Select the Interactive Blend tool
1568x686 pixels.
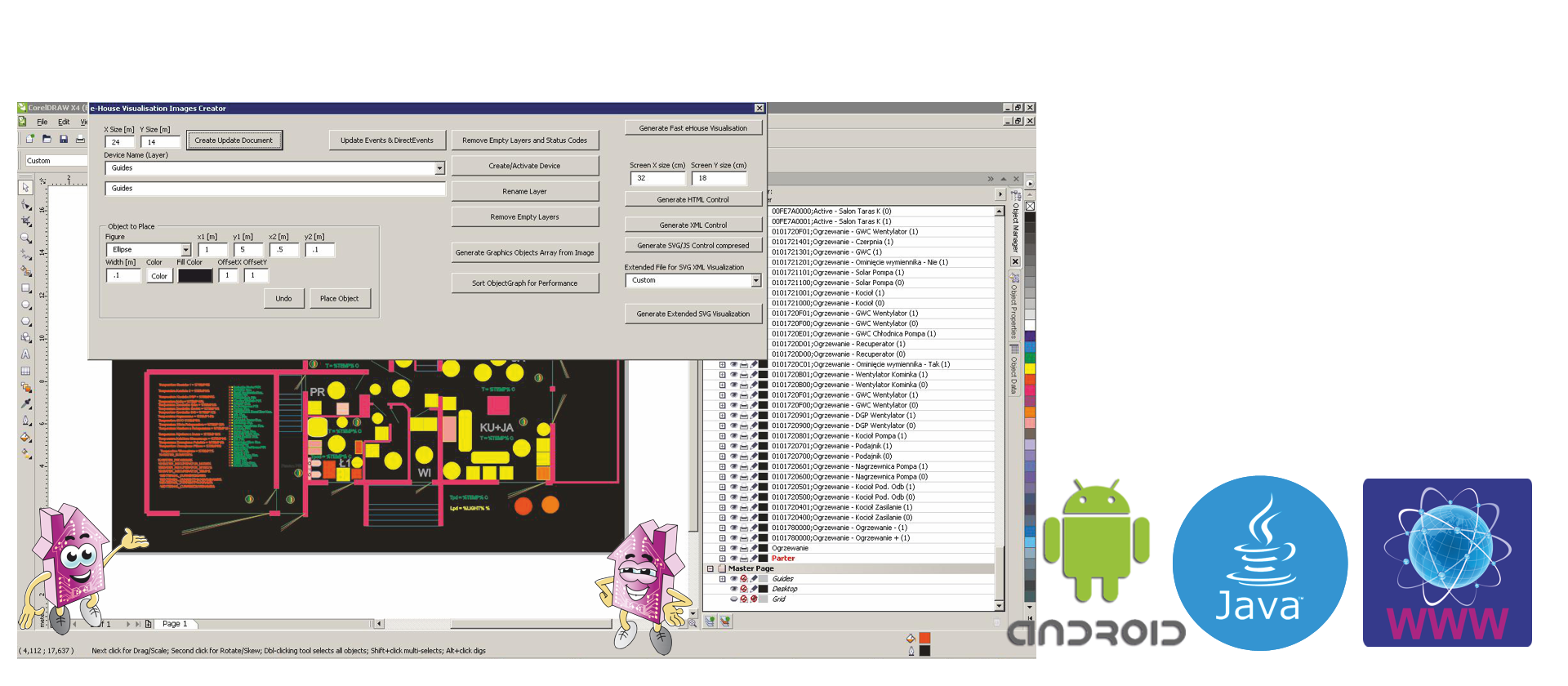coord(25,387)
